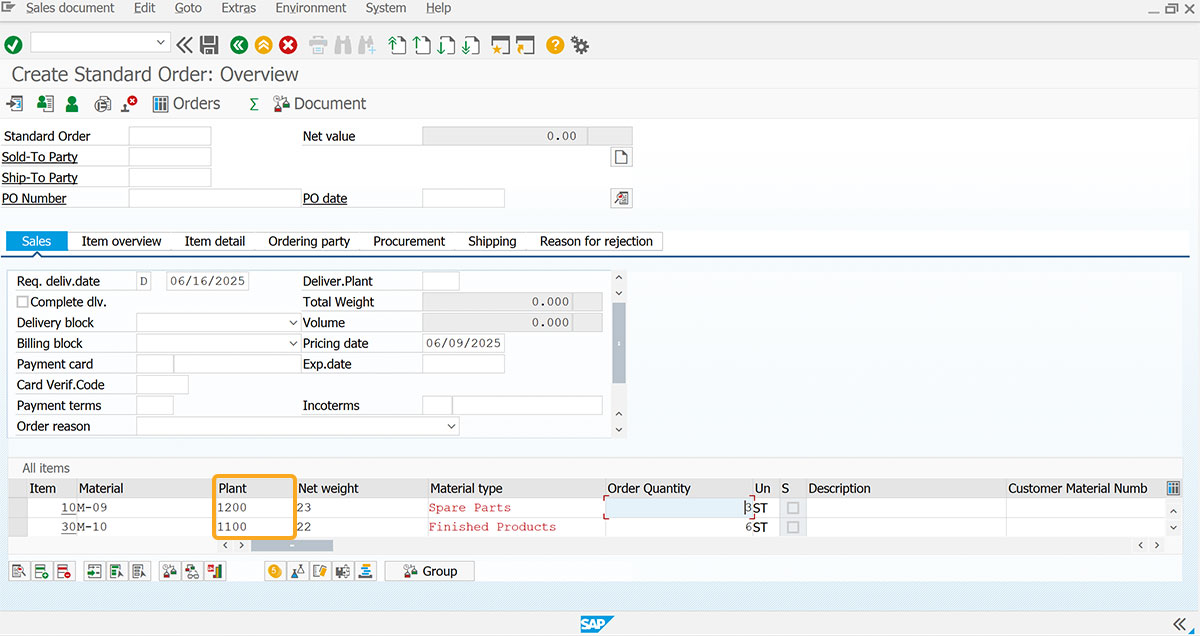Open the Sales document menu
The height and width of the screenshot is (636, 1200).
[x=70, y=8]
